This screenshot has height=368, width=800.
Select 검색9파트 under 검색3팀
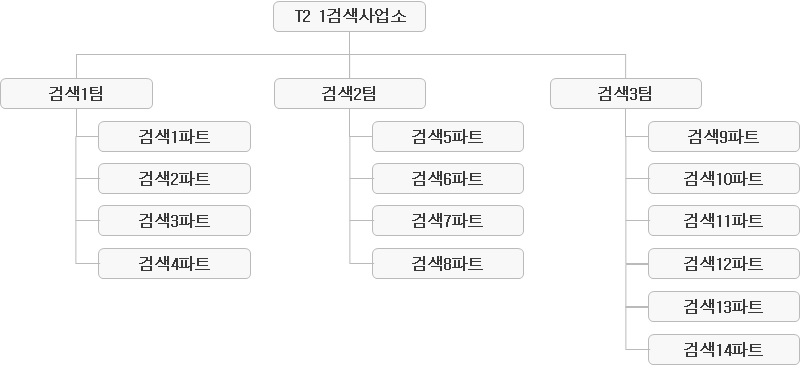click(724, 136)
